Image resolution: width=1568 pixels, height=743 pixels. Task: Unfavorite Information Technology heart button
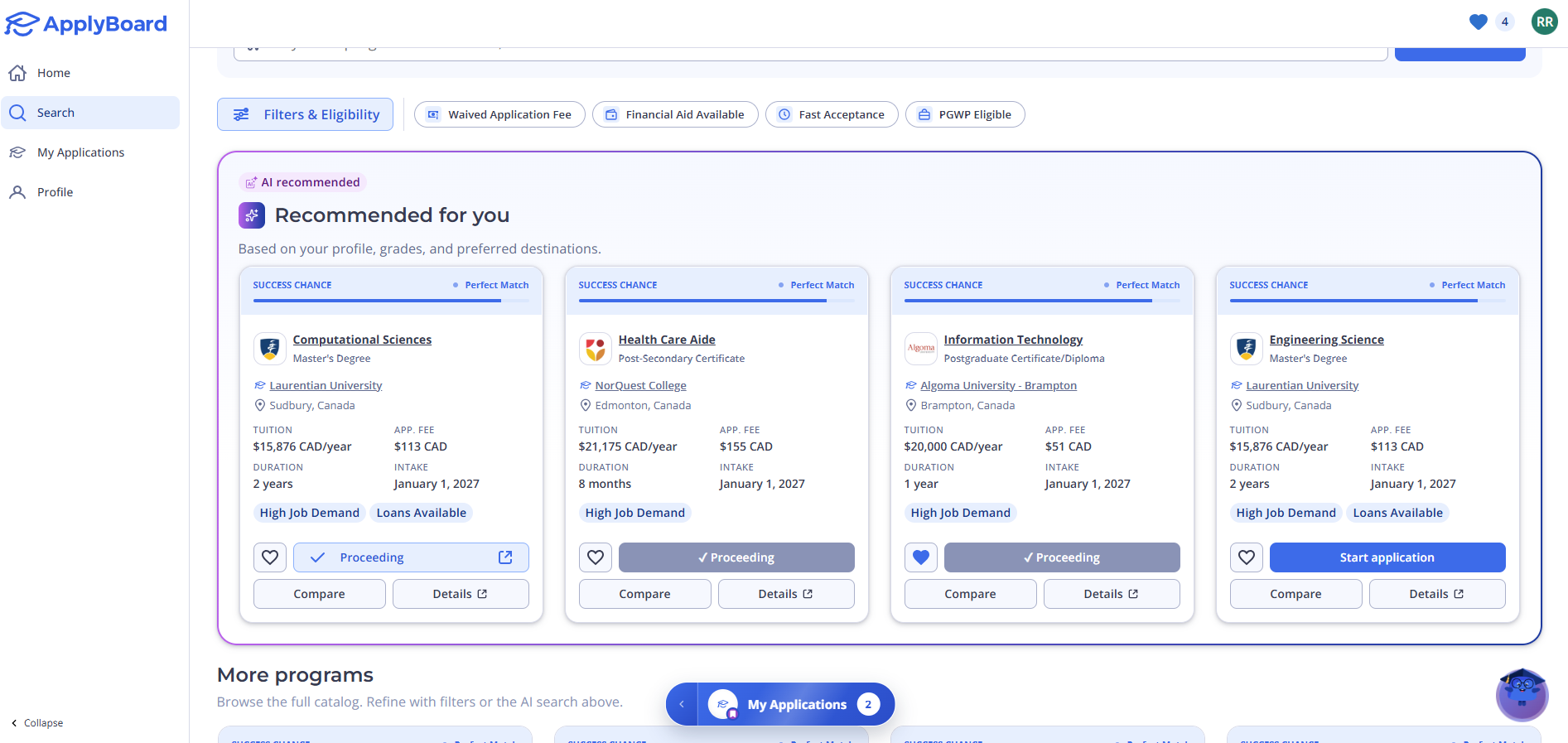[921, 557]
